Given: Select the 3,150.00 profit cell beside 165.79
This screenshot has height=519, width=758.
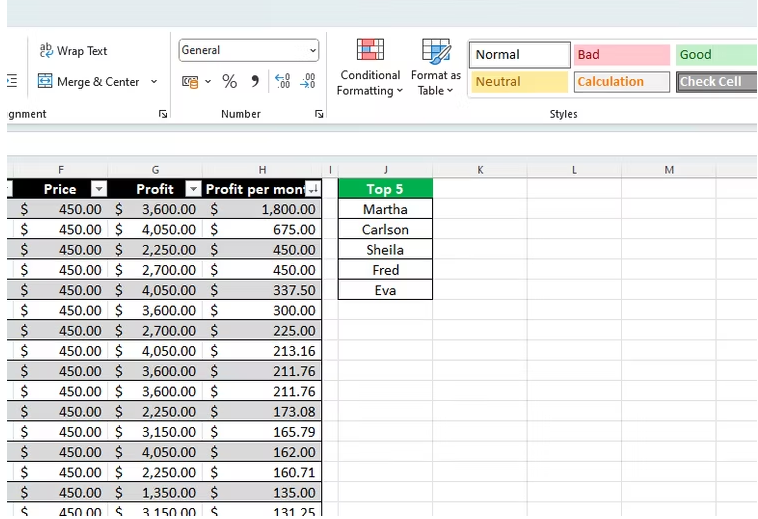Looking at the screenshot, I should [x=155, y=432].
